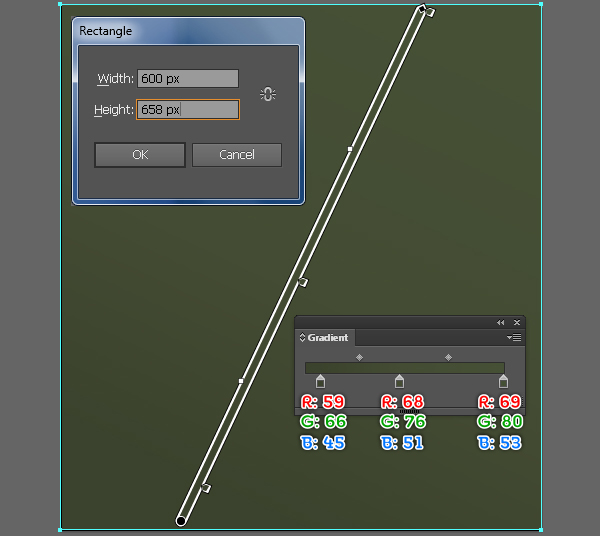Click the right gradient midpoint diamond
Screen dimensions: 600x536
pos(448,357)
